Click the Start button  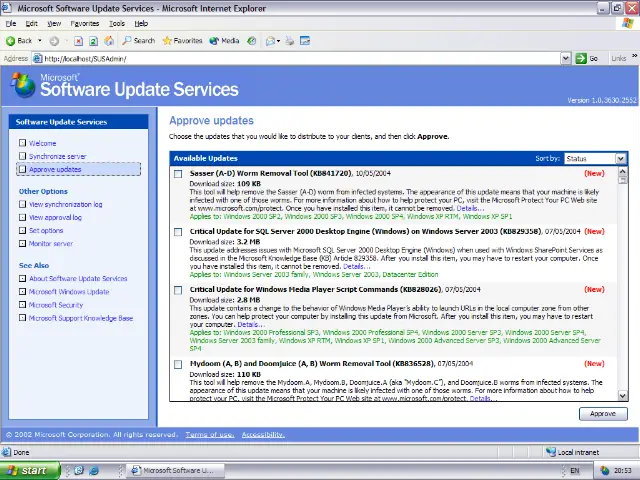point(30,471)
